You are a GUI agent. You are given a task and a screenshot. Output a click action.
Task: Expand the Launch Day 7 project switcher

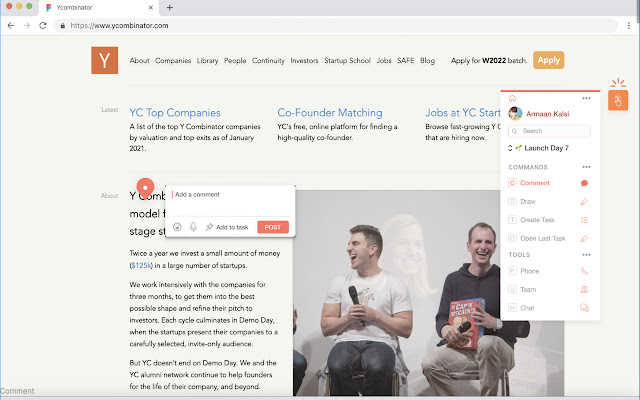(x=510, y=148)
